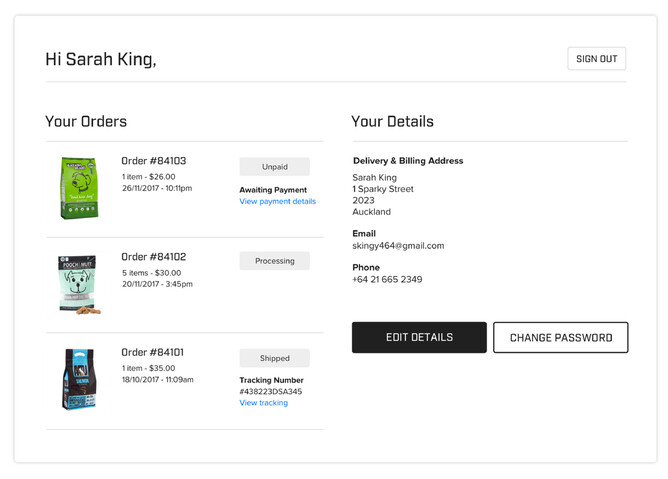Click the green dog food bag thumbnail
This screenshot has width=668, height=479.
pyautogui.click(x=78, y=187)
